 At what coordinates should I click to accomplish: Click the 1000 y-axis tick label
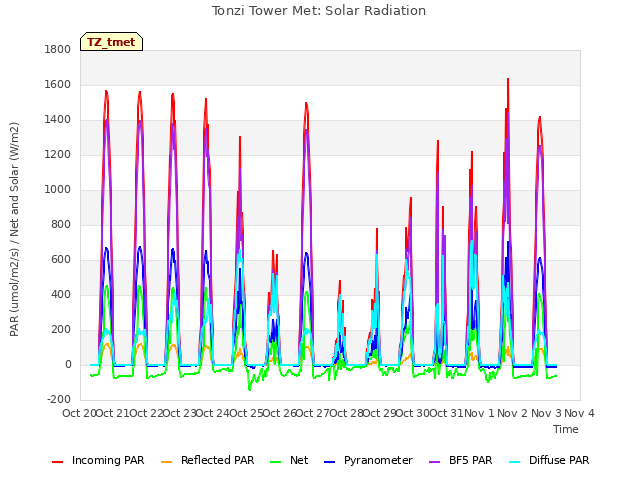click(58, 189)
